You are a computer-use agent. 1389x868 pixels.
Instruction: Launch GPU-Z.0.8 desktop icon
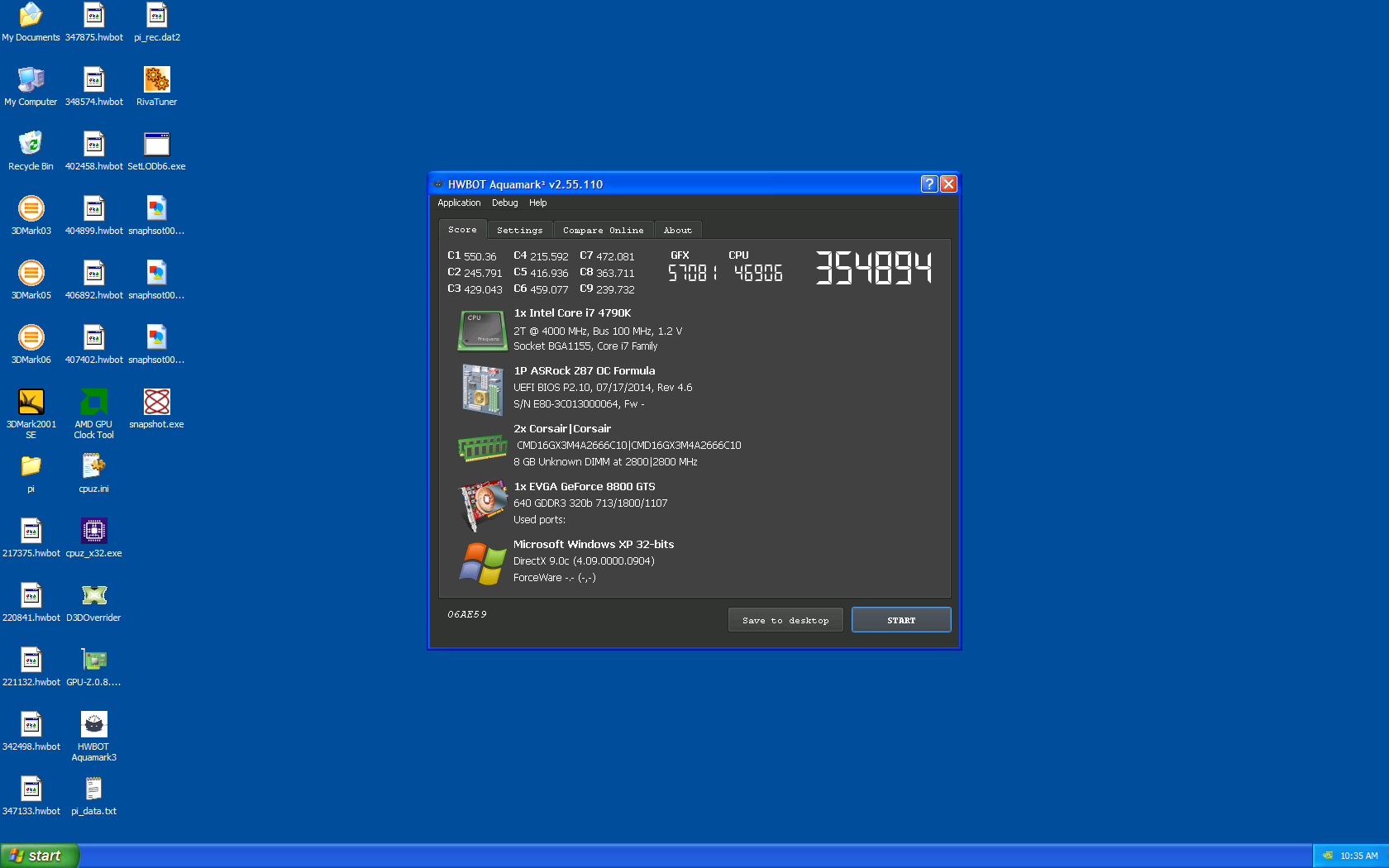point(93,666)
